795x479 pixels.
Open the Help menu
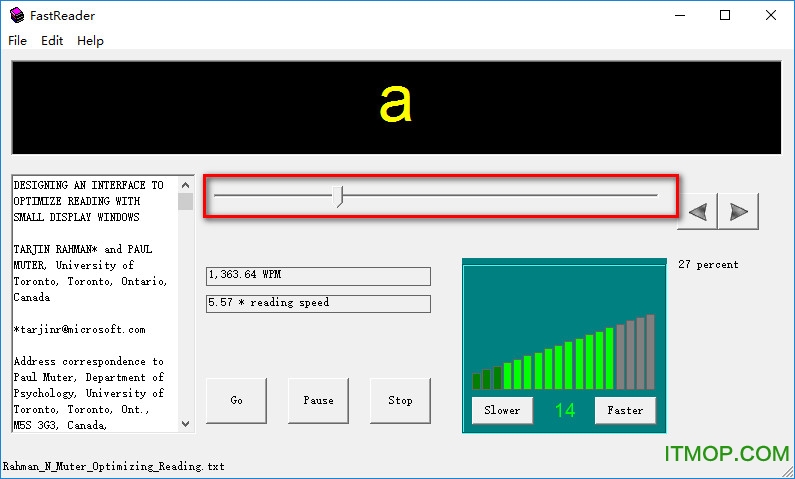pyautogui.click(x=90, y=41)
